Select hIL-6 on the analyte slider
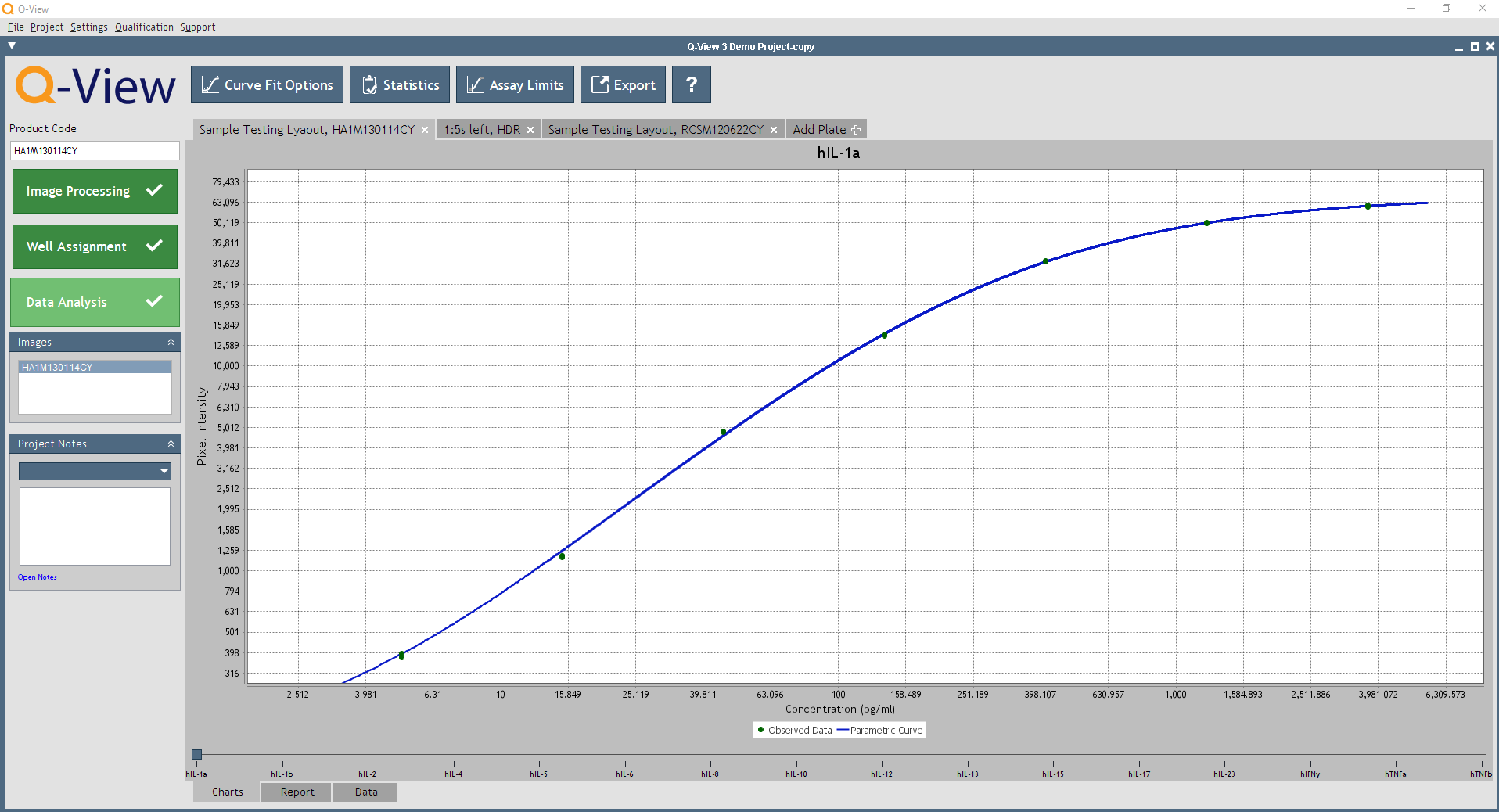This screenshot has height=812, width=1499. [625, 774]
